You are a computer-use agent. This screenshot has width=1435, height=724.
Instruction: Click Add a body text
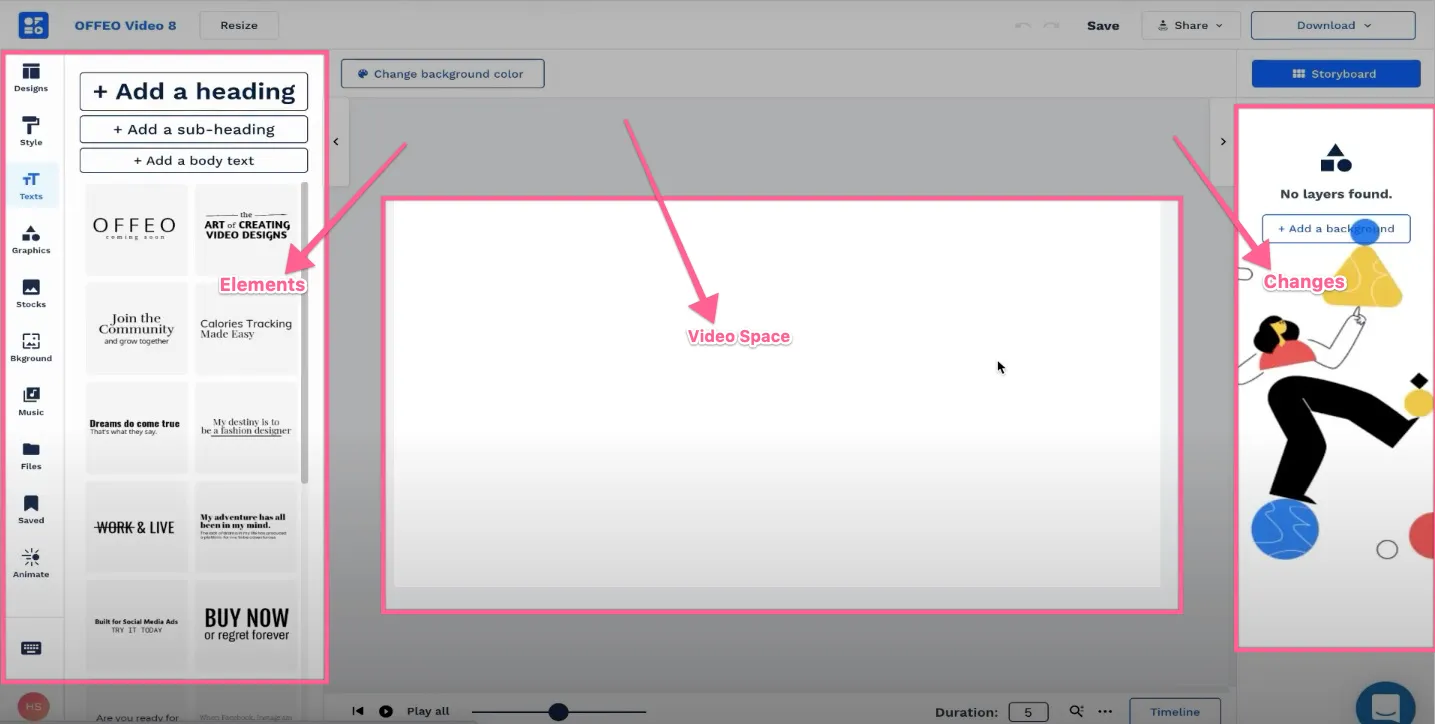[194, 160]
